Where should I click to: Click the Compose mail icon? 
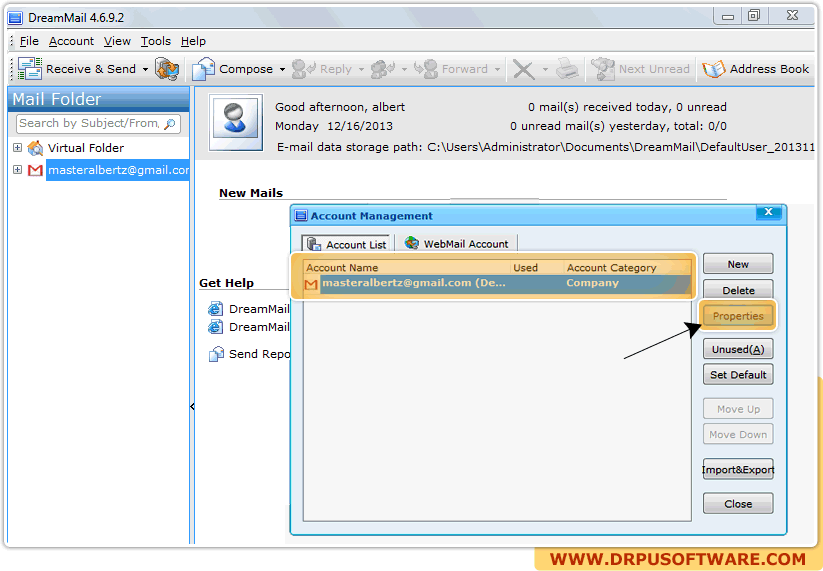click(x=204, y=69)
